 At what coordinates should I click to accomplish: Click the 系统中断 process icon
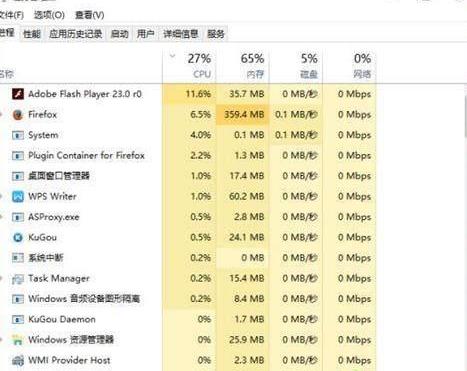click(x=18, y=258)
